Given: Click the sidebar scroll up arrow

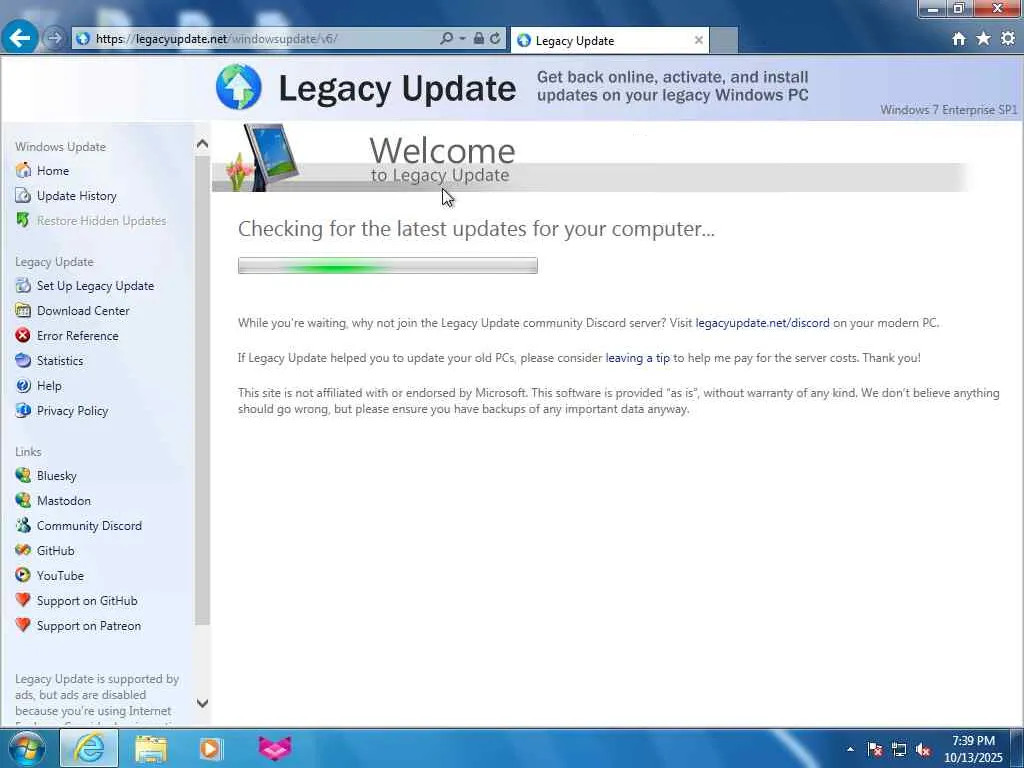Looking at the screenshot, I should click(x=202, y=144).
